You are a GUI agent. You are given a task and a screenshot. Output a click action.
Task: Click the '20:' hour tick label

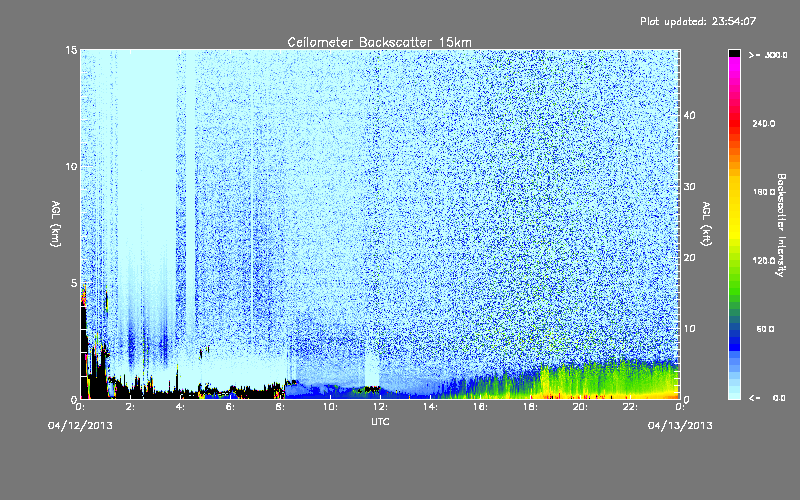coord(580,407)
